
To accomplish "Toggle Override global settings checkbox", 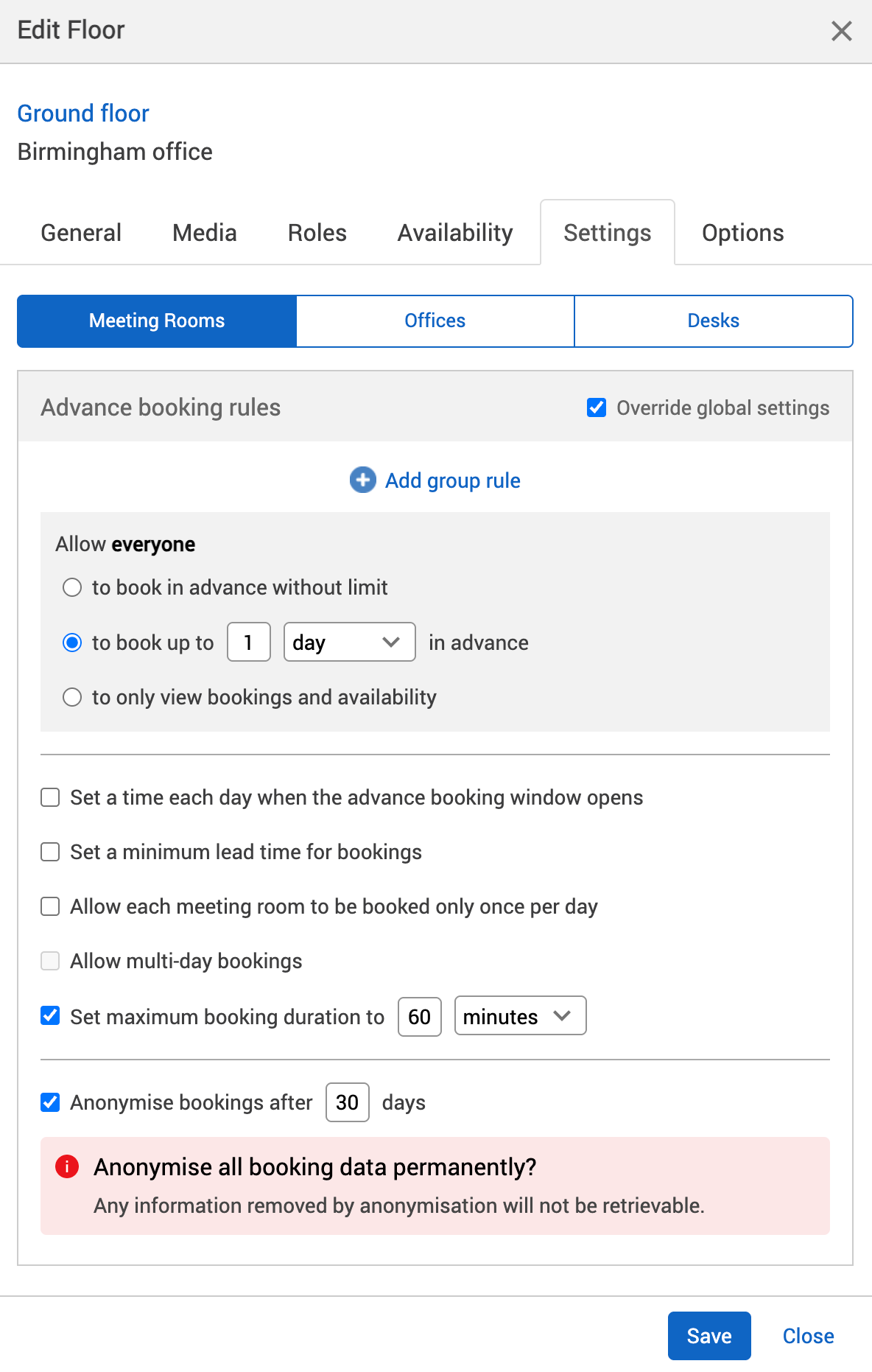I will [x=597, y=407].
